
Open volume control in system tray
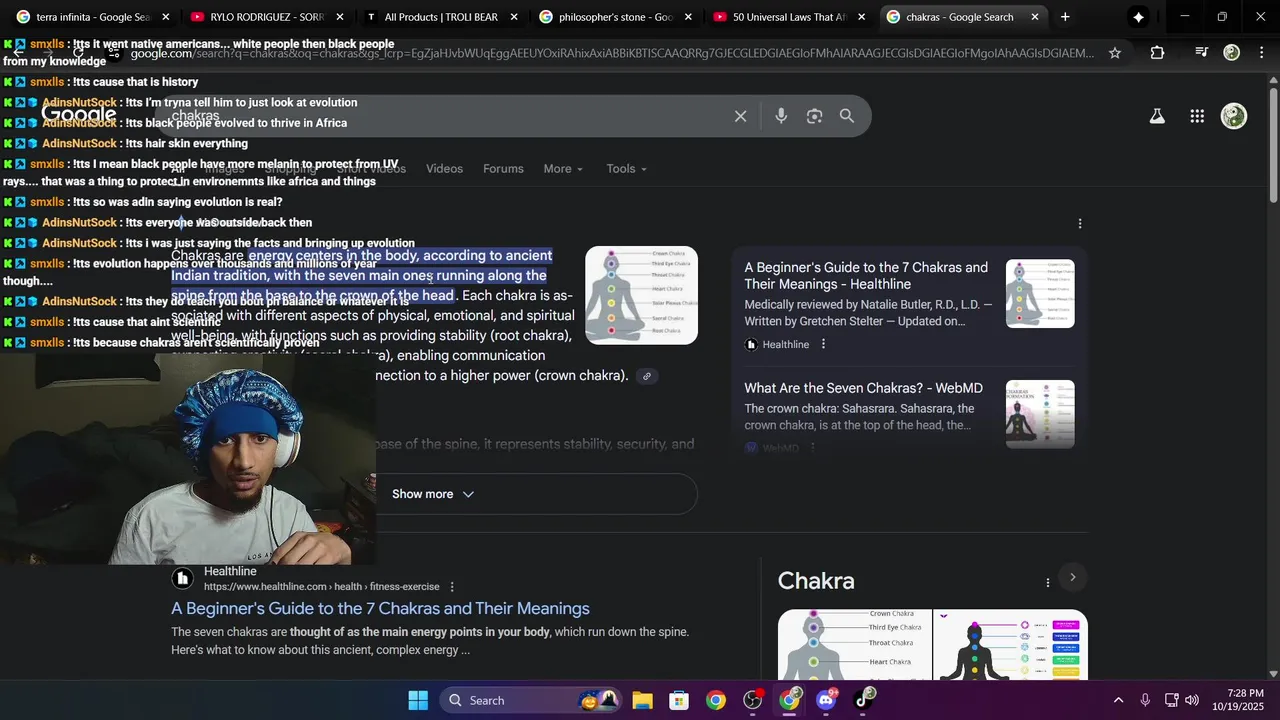pos(1192,700)
